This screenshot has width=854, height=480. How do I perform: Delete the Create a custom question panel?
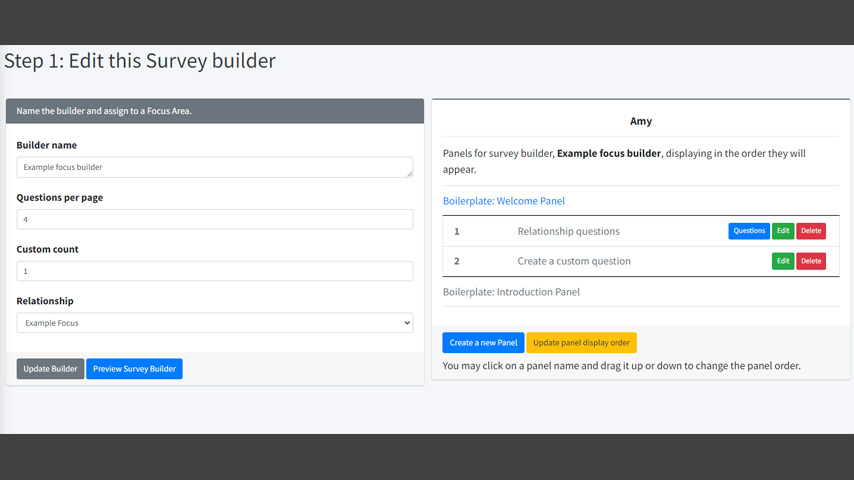point(811,261)
